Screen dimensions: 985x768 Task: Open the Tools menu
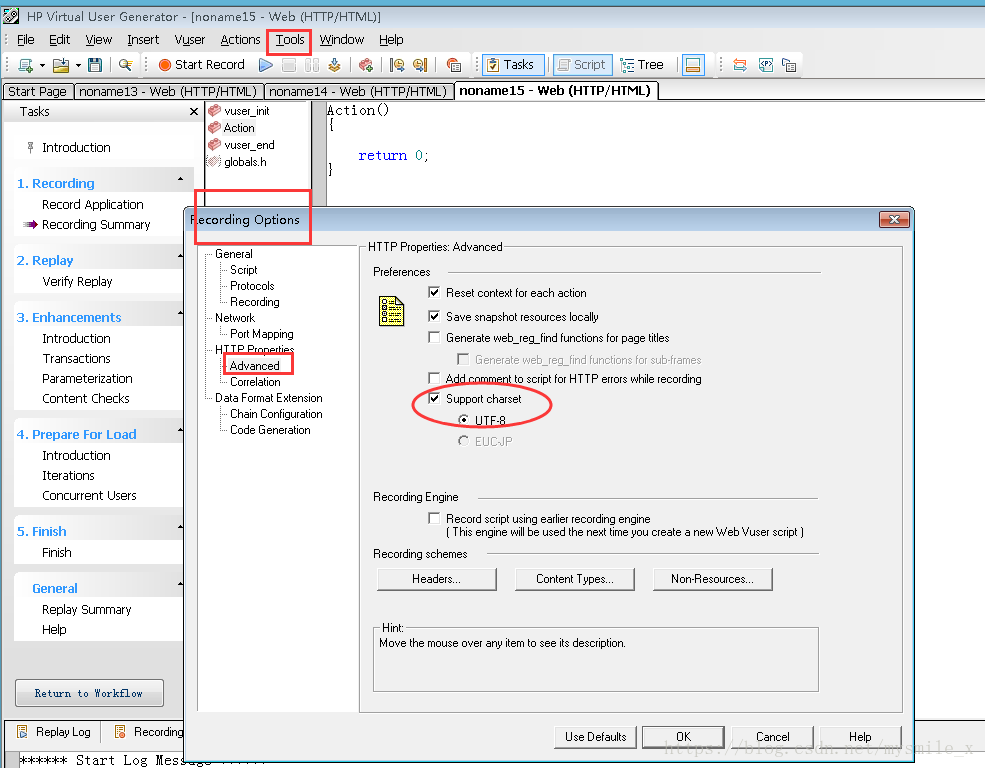click(290, 40)
